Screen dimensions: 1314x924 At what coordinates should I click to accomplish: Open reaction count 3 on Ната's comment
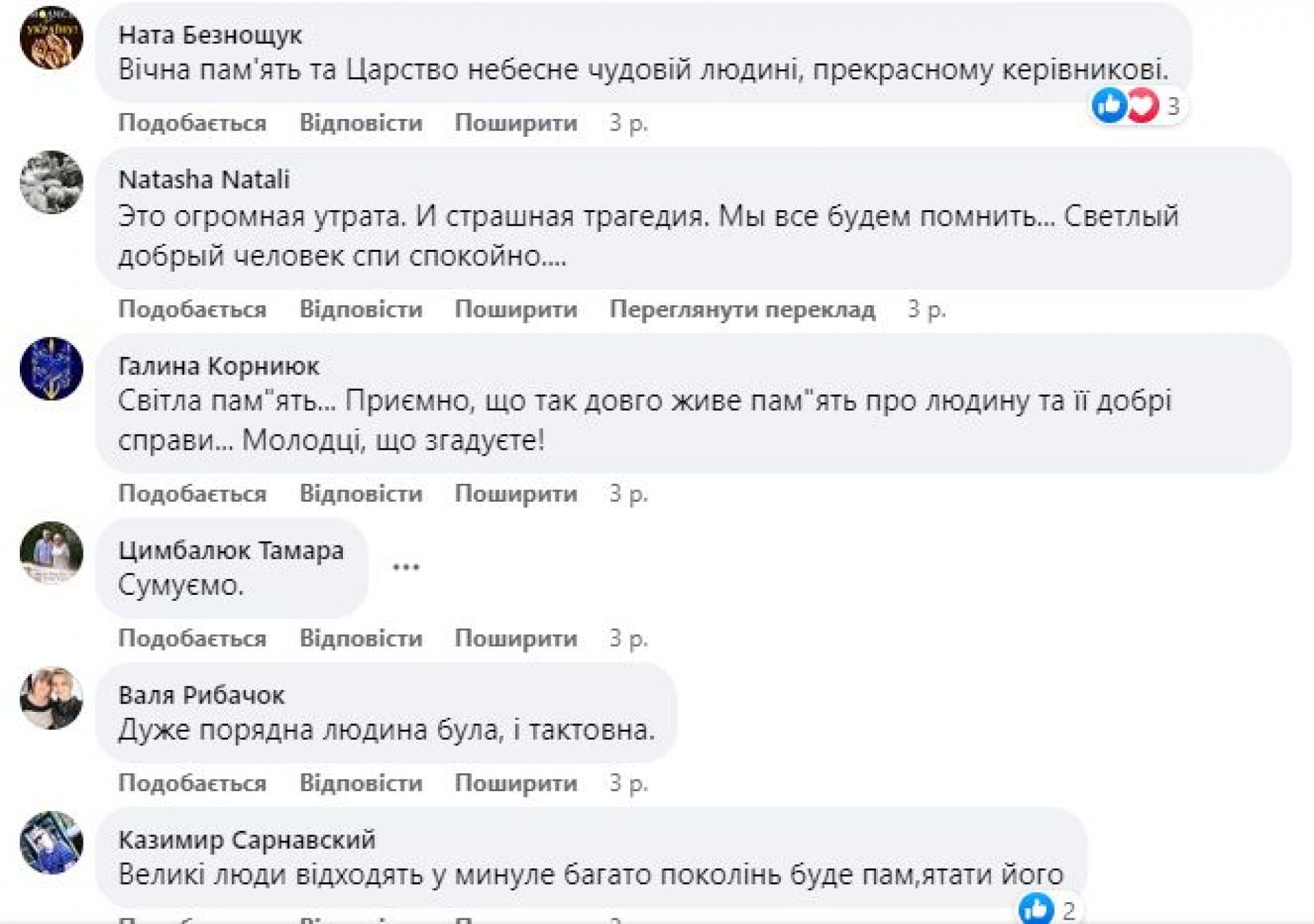pos(1174,106)
